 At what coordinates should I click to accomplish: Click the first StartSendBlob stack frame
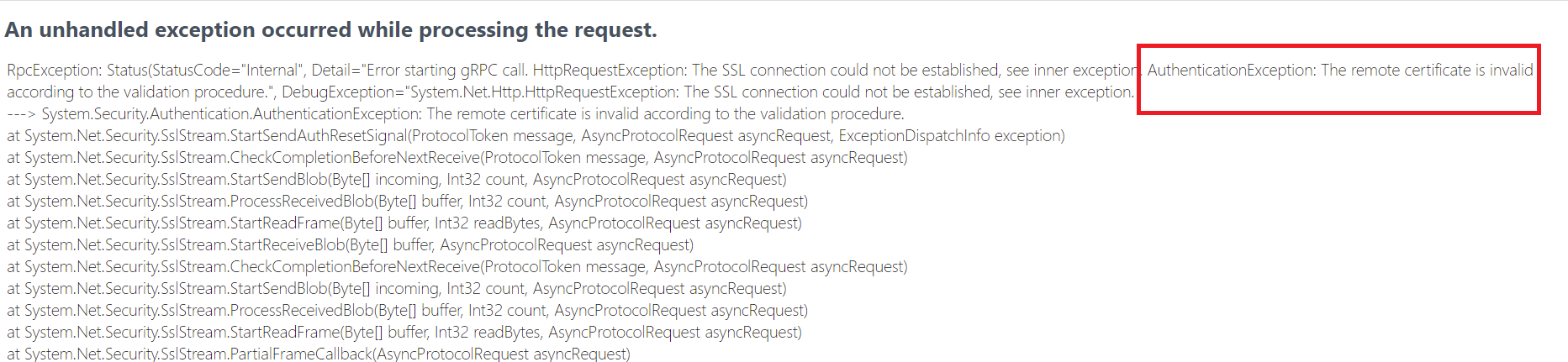[397, 180]
